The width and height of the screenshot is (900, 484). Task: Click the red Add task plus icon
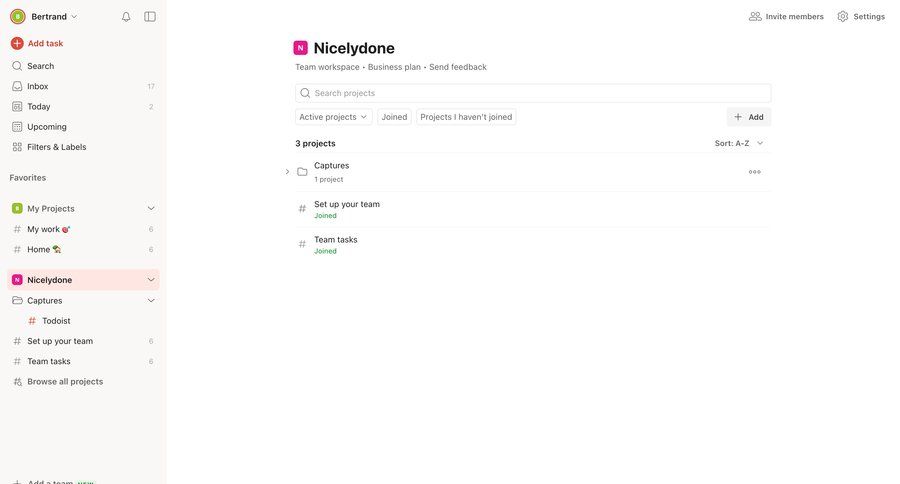coord(17,43)
